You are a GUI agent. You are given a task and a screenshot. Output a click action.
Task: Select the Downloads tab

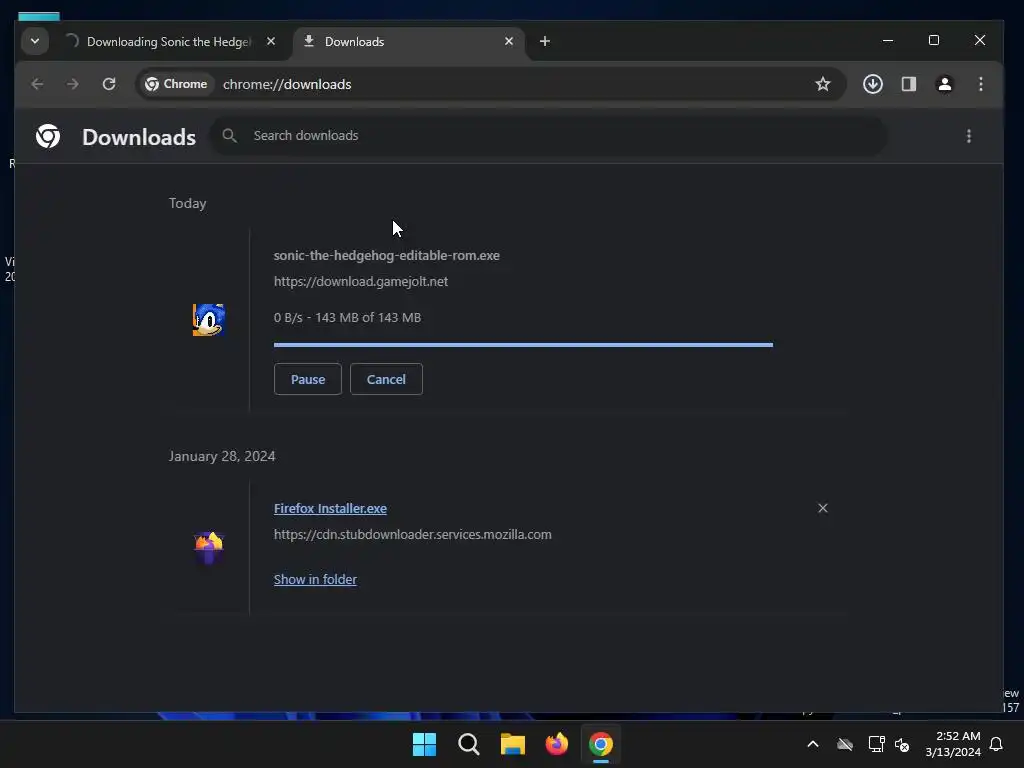click(x=408, y=42)
